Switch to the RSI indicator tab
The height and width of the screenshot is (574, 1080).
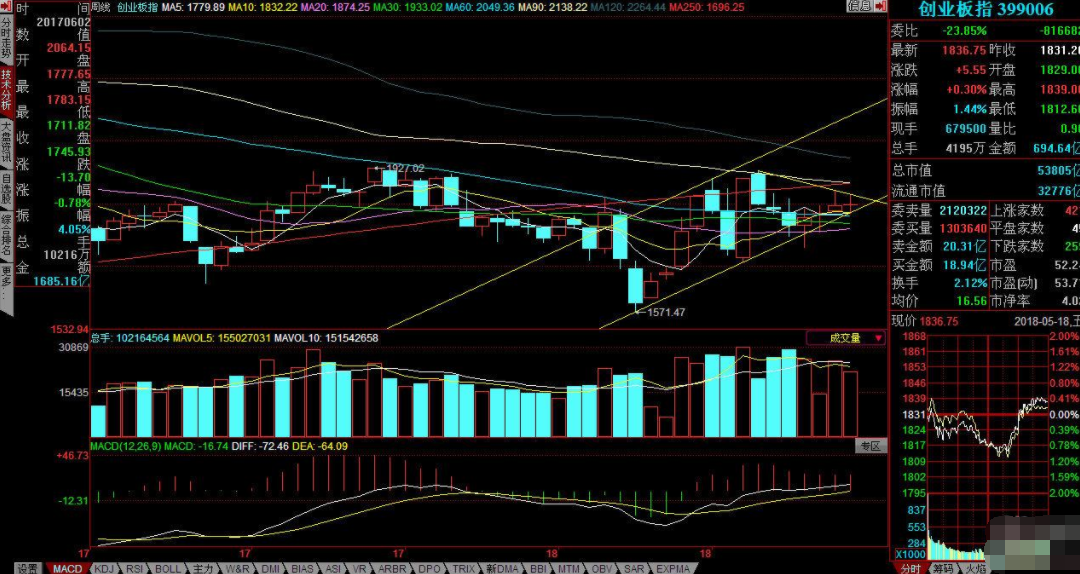point(135,568)
